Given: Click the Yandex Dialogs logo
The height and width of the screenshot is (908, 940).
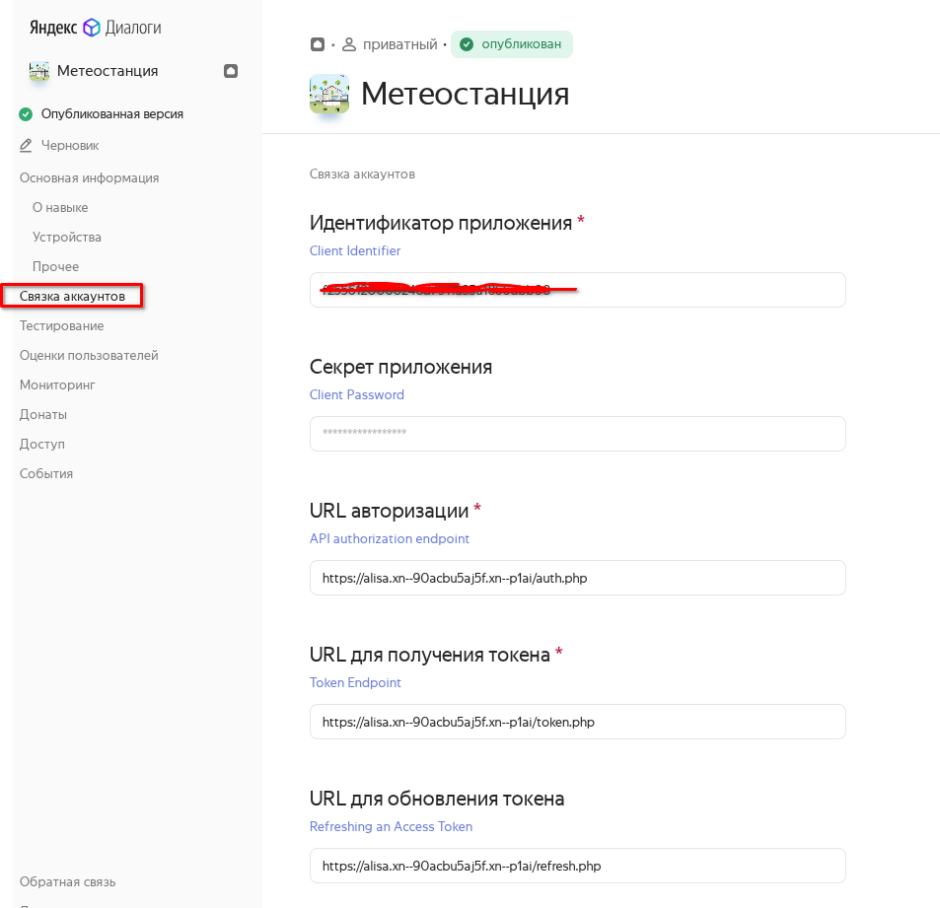Looking at the screenshot, I should pos(94,28).
